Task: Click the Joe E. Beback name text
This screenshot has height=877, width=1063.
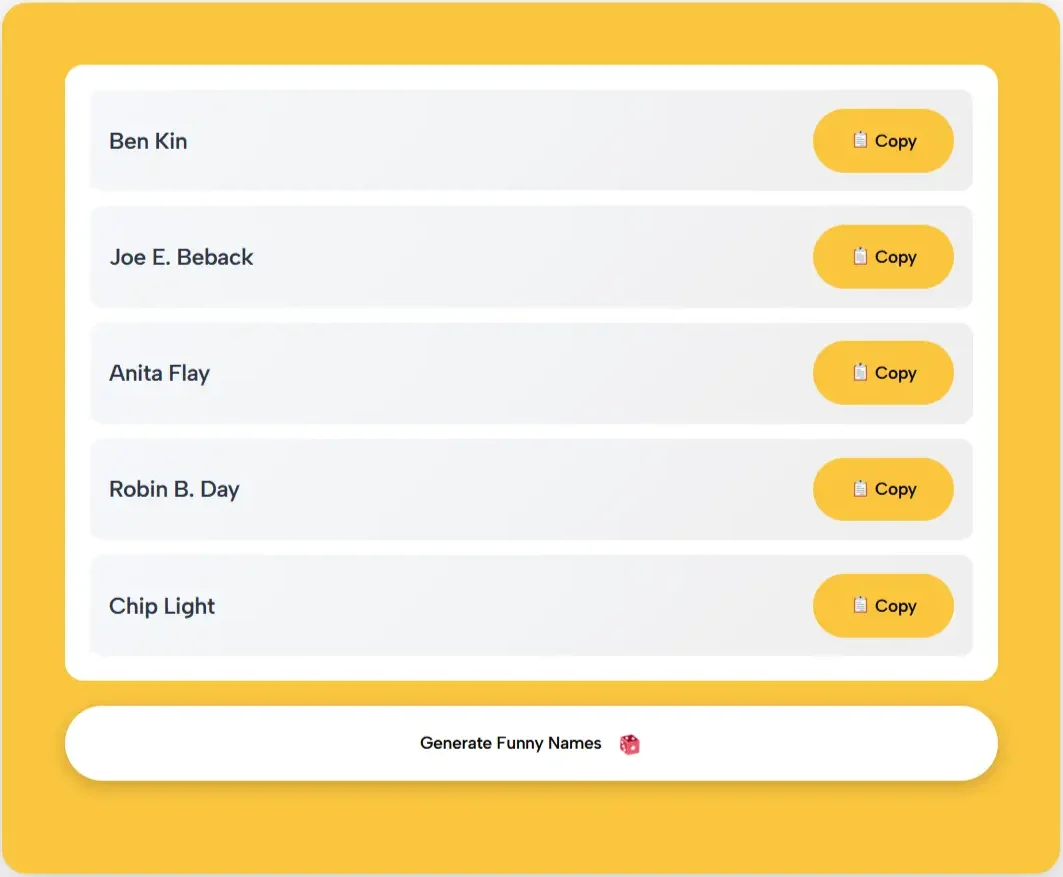Action: [x=181, y=257]
